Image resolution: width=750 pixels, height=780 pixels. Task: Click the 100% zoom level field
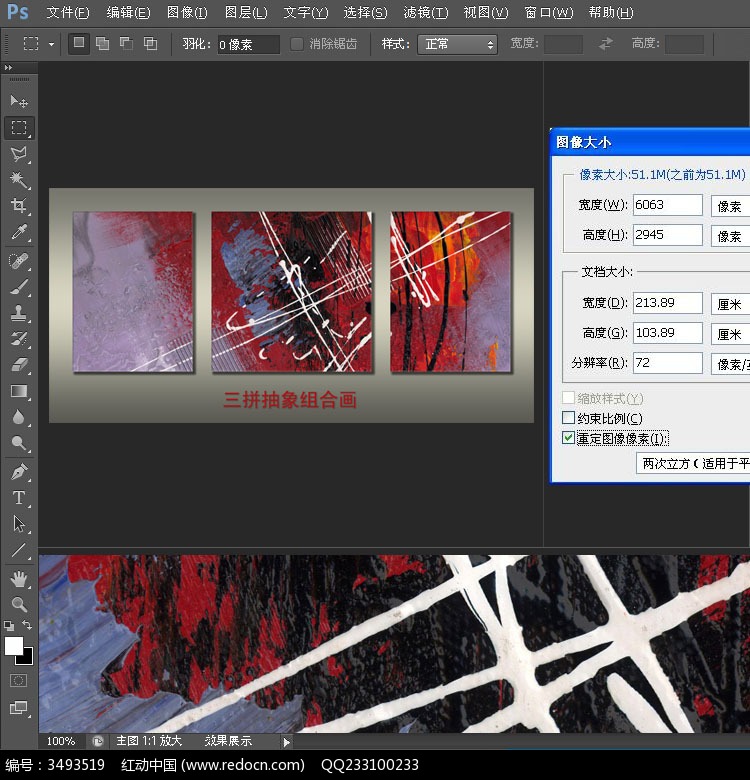[x=61, y=741]
